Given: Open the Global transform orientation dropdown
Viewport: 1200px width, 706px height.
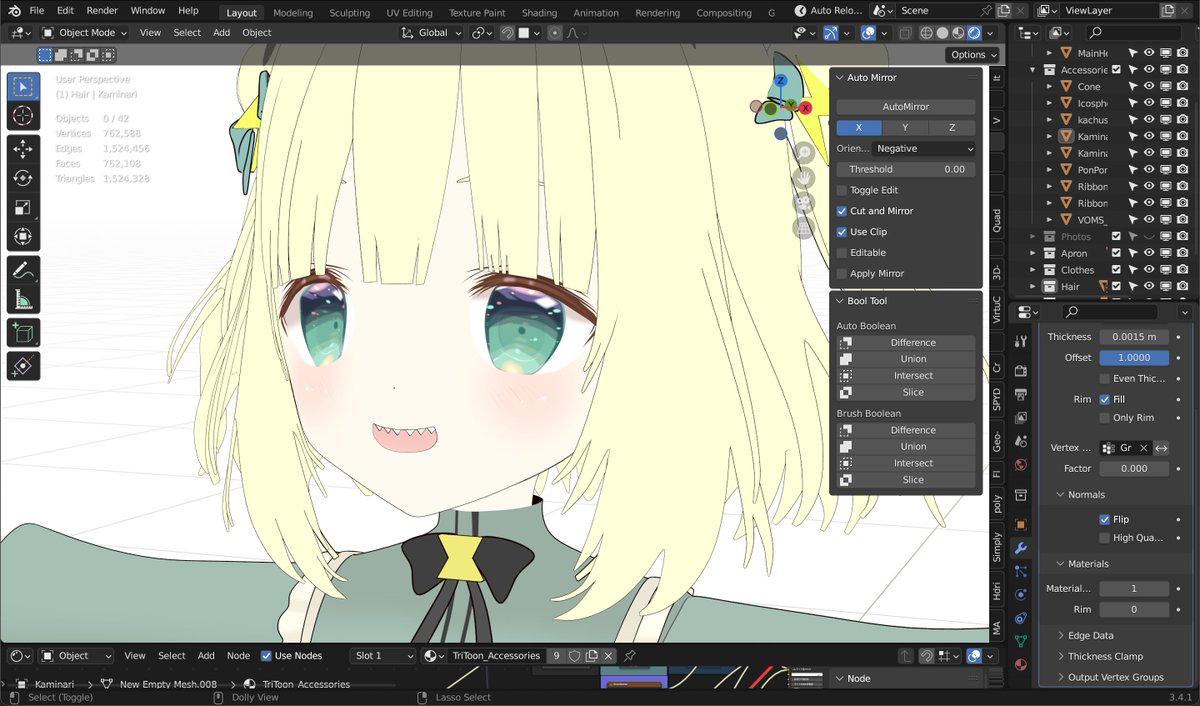Looking at the screenshot, I should pos(432,32).
